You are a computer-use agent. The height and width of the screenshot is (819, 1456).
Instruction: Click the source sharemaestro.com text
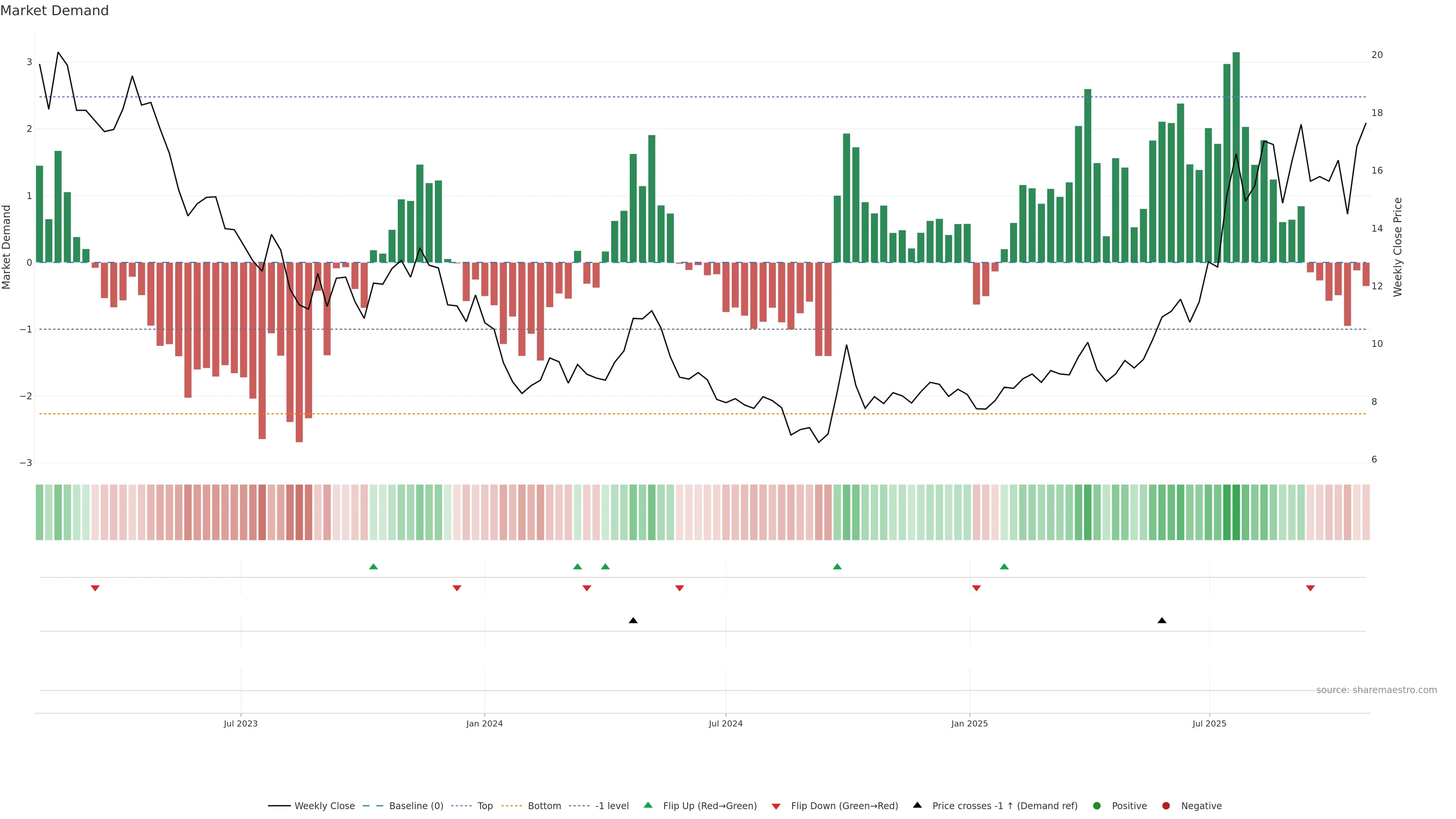pos(1376,690)
